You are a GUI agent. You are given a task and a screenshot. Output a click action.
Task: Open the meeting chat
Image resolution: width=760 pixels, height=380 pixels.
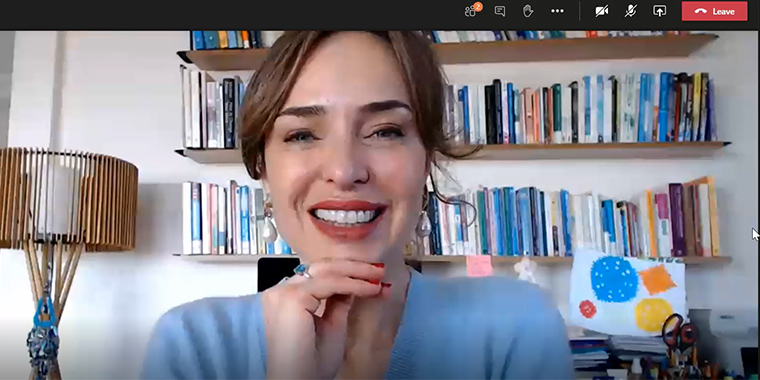[500, 11]
